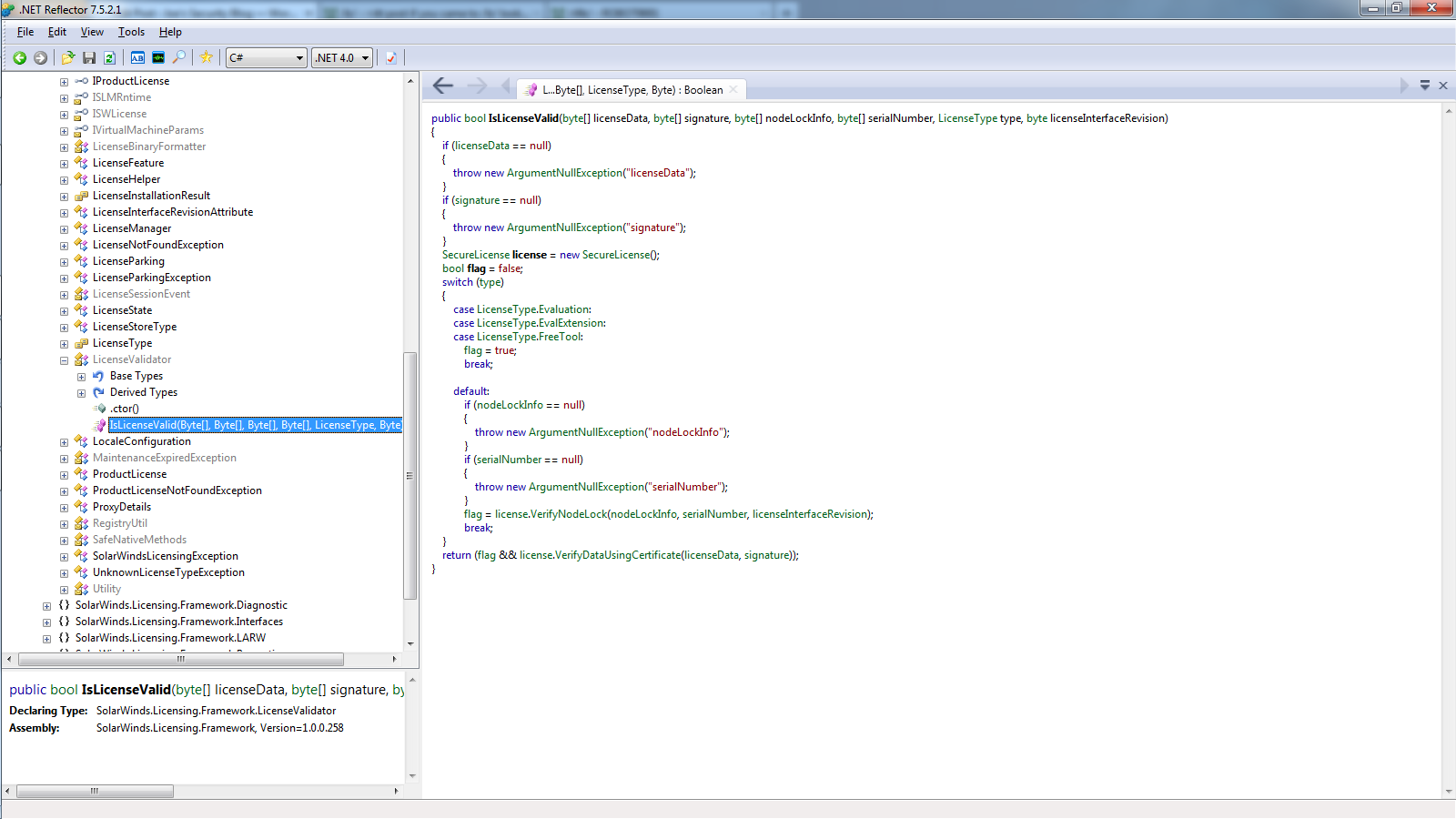Screen dimensions: 1456x819
Task: Select the .ctor() method
Action: pyautogui.click(x=125, y=409)
